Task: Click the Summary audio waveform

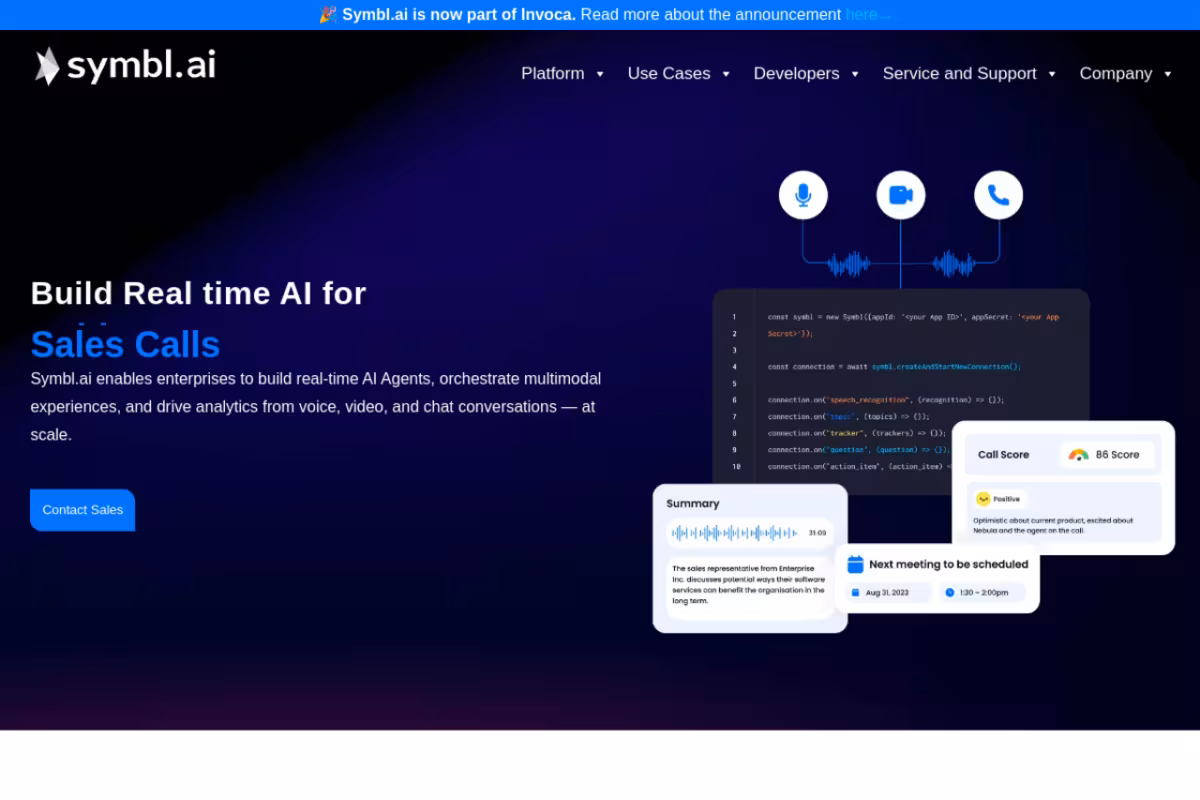Action: (x=735, y=533)
